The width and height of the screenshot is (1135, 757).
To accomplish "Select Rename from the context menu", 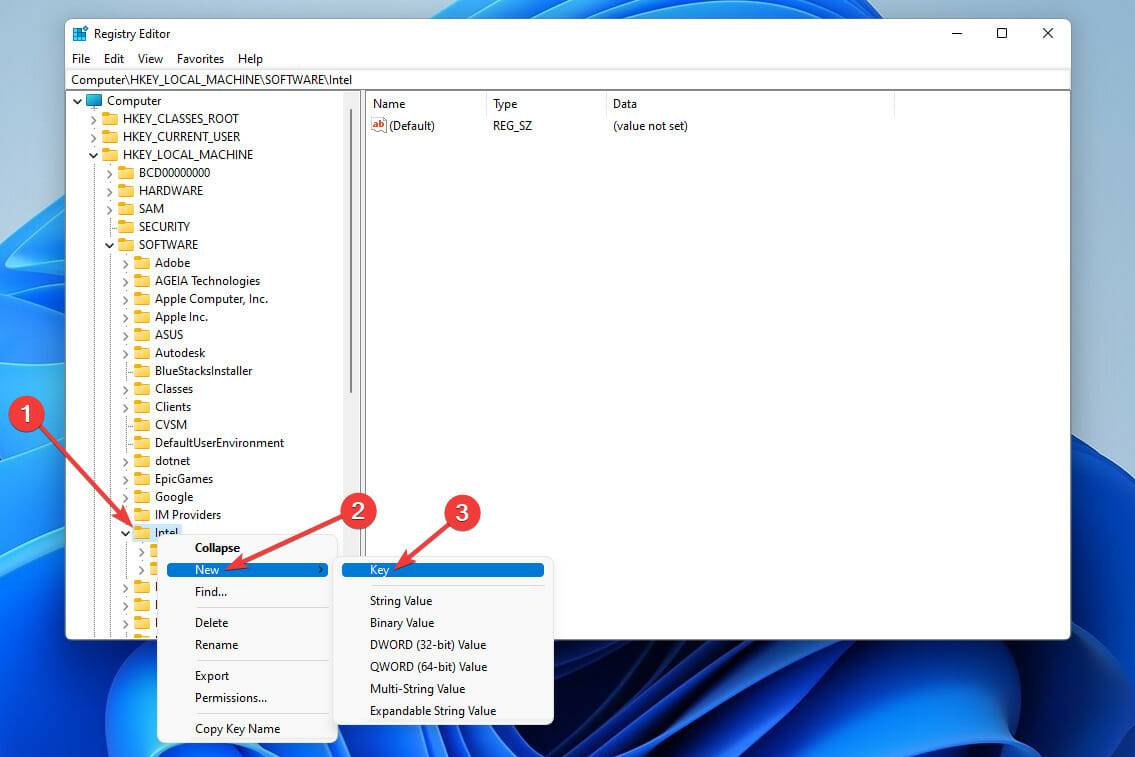I will (x=216, y=644).
